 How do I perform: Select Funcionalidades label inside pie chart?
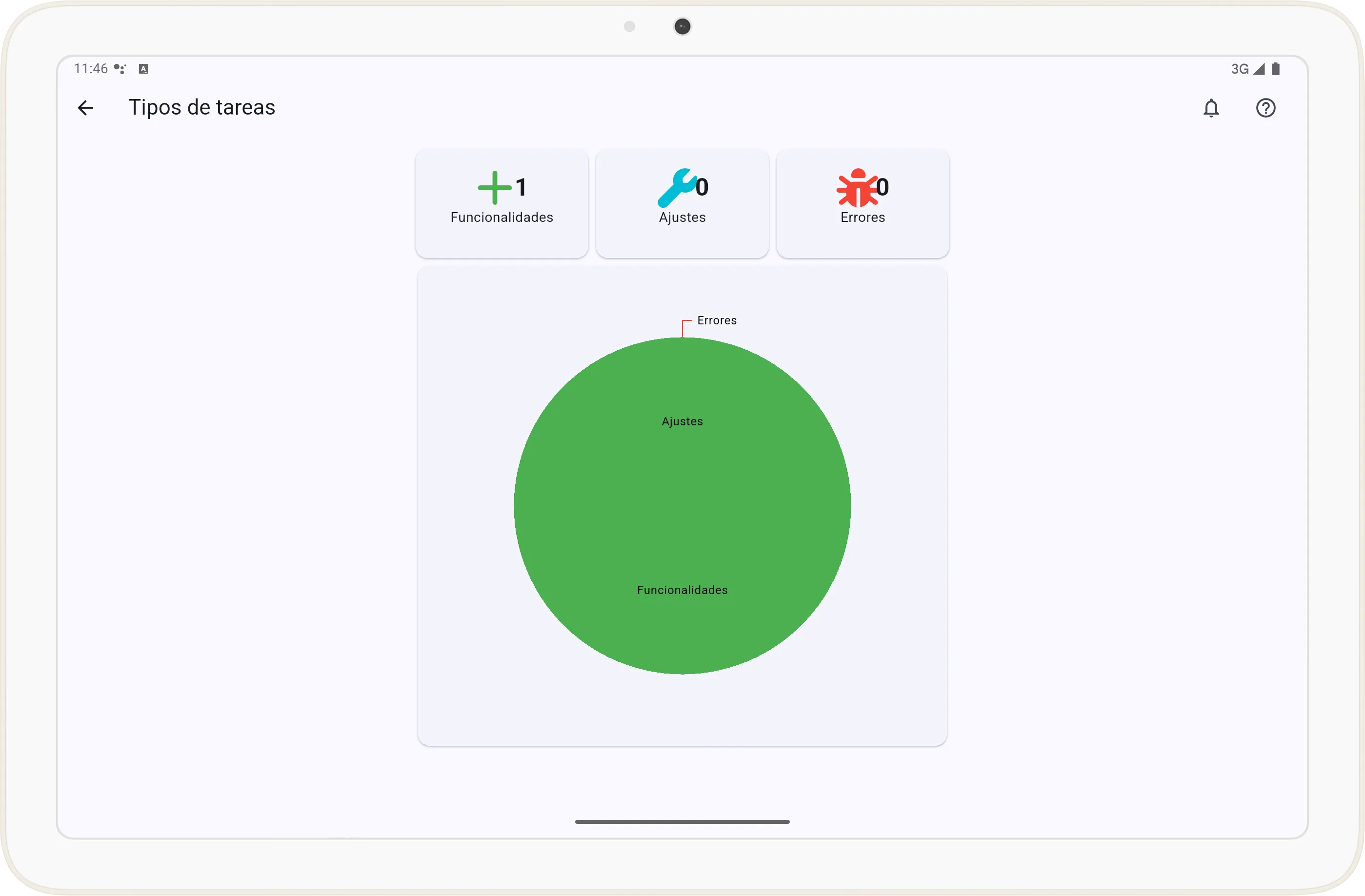tap(682, 590)
